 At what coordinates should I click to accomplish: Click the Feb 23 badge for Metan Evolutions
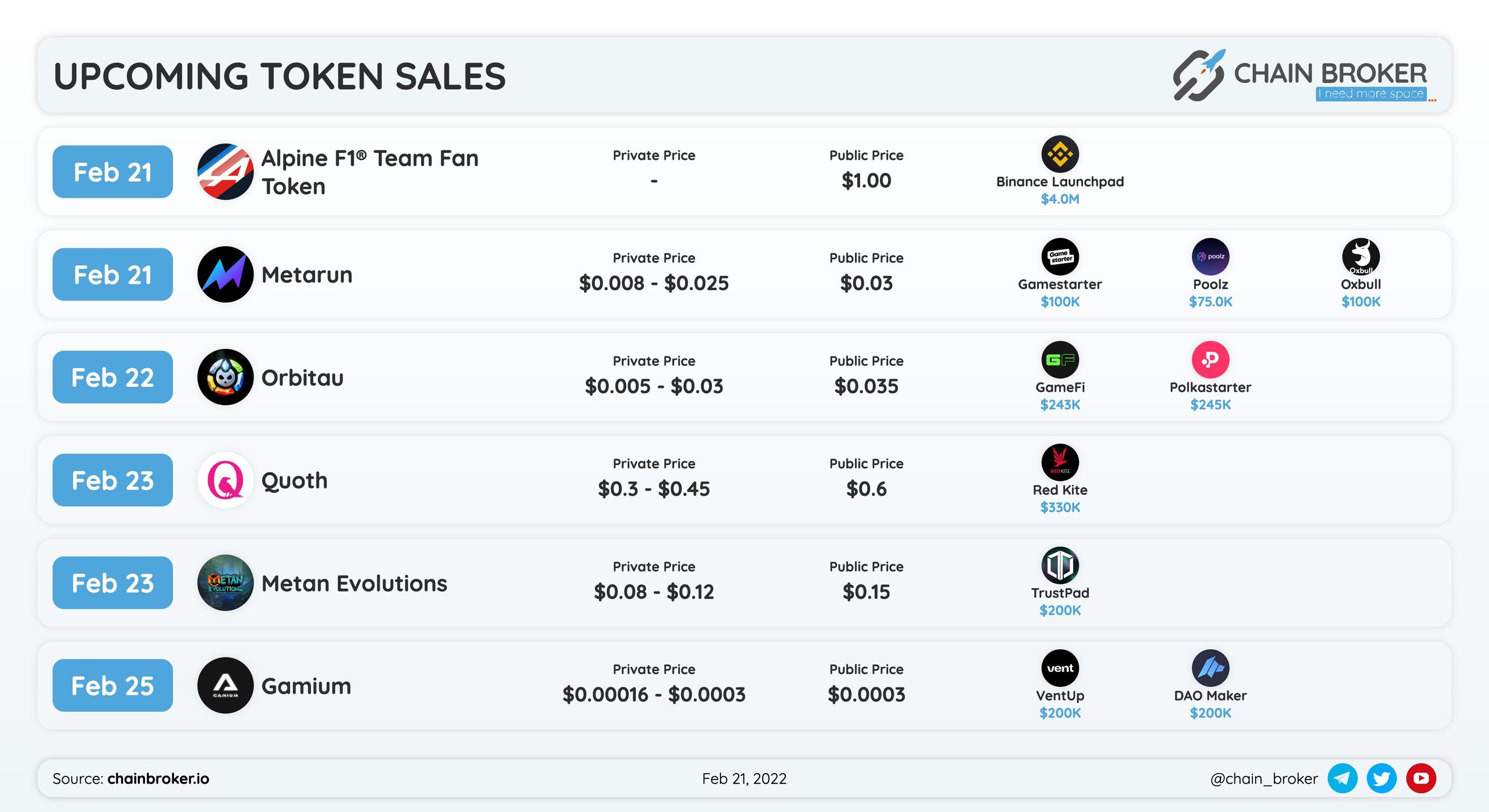(x=113, y=583)
